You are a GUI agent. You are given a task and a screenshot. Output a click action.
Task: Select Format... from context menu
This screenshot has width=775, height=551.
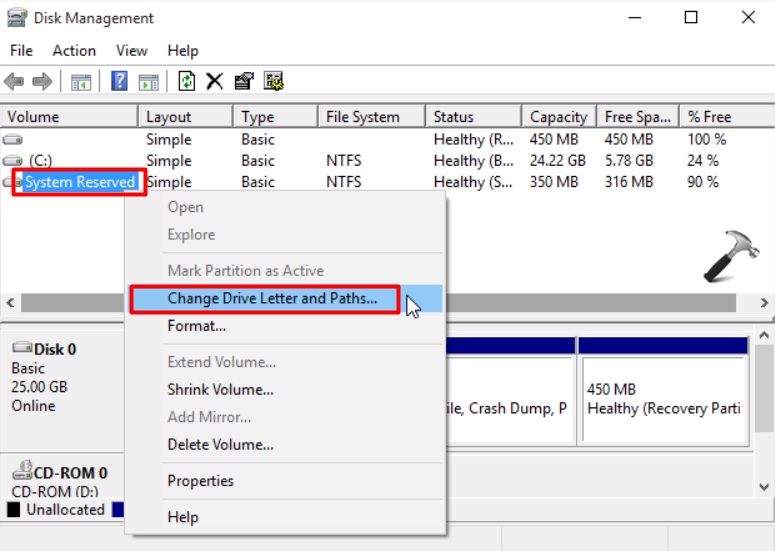click(286, 326)
